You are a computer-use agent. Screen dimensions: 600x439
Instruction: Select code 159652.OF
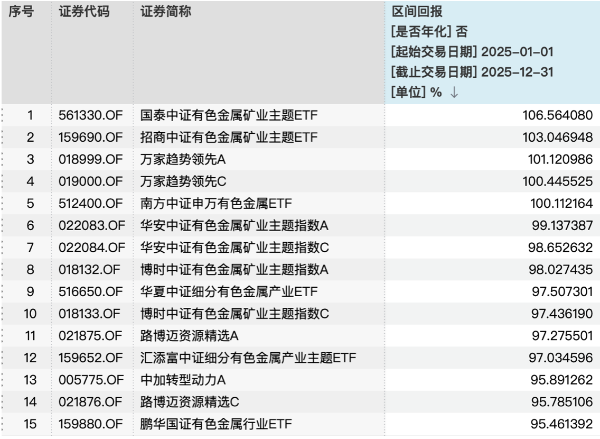[91, 358]
